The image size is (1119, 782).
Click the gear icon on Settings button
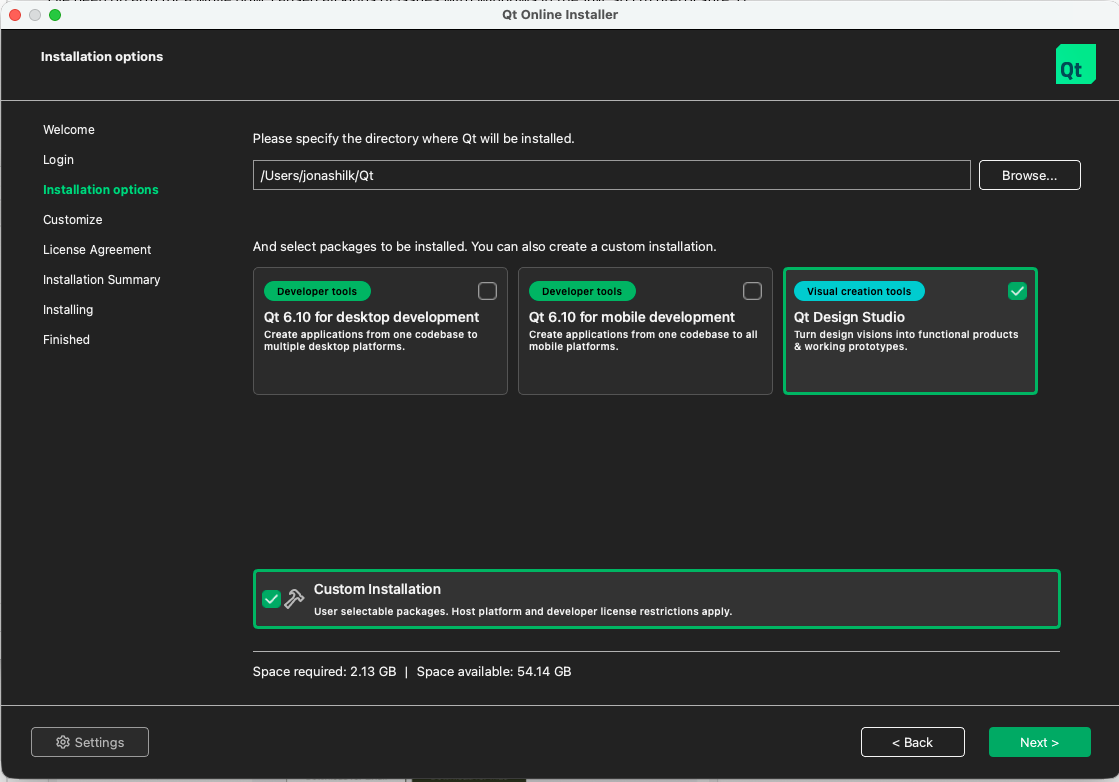63,742
